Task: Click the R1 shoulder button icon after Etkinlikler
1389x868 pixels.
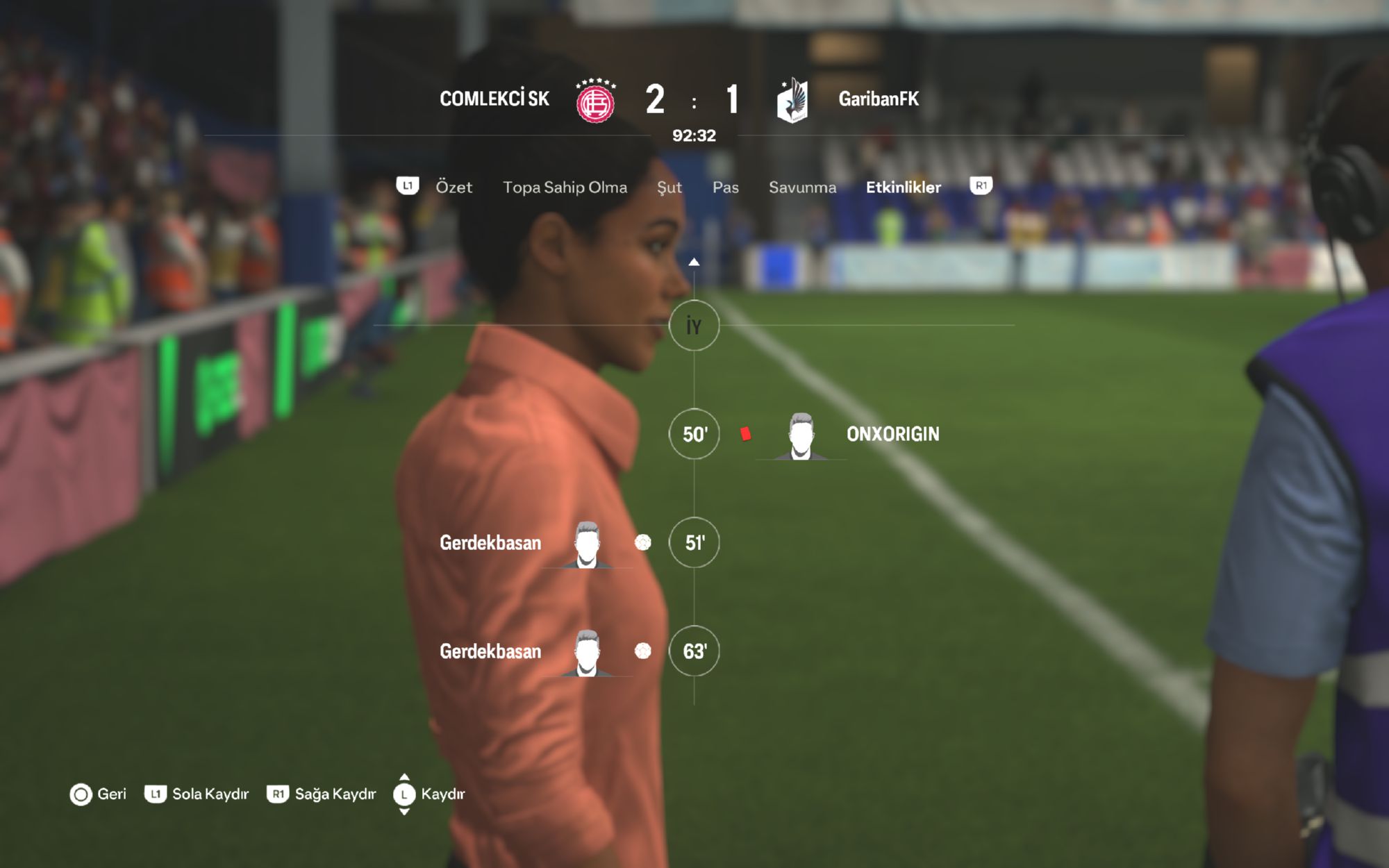Action: [x=981, y=185]
